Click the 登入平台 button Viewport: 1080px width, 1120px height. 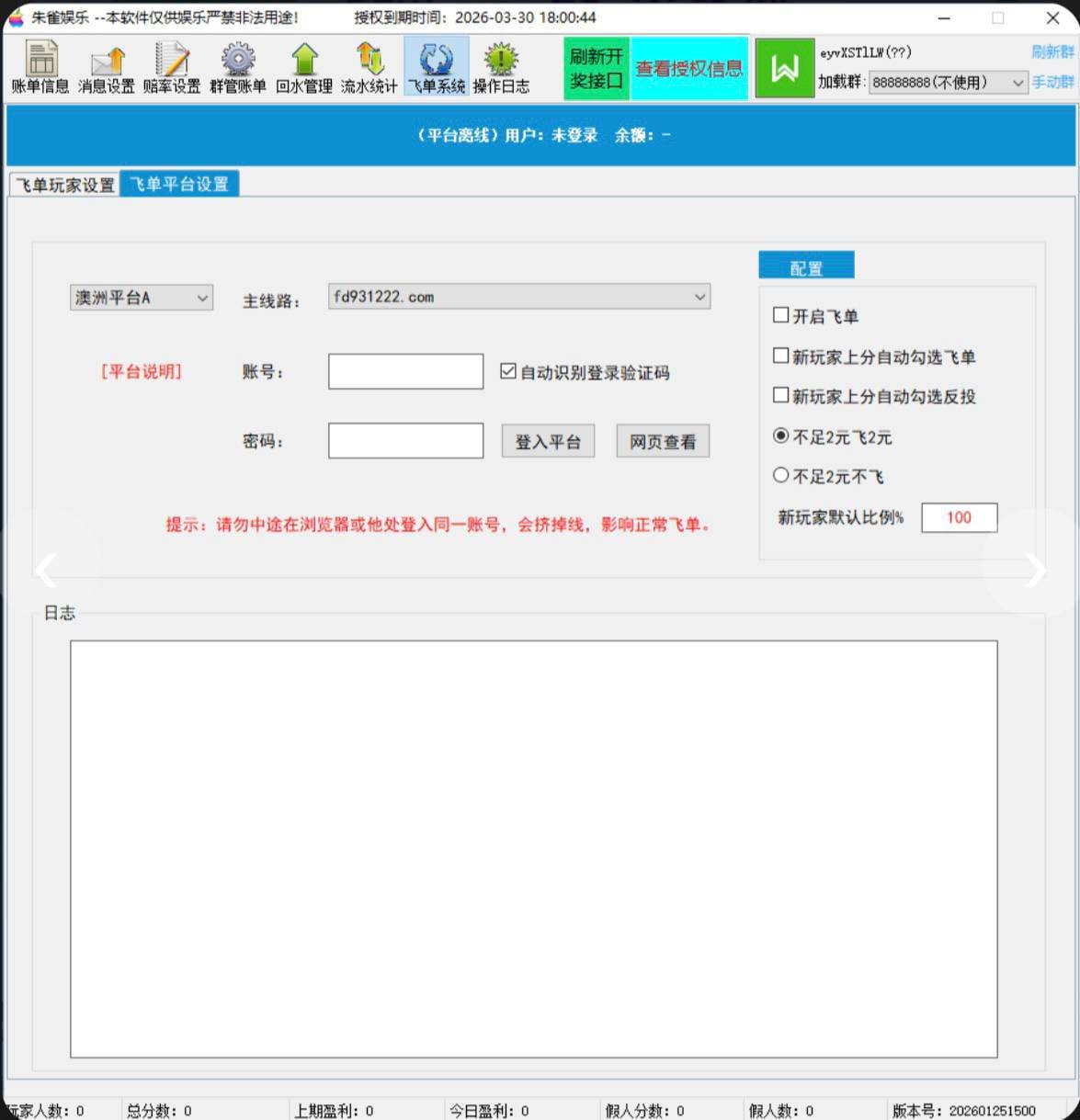tap(548, 442)
